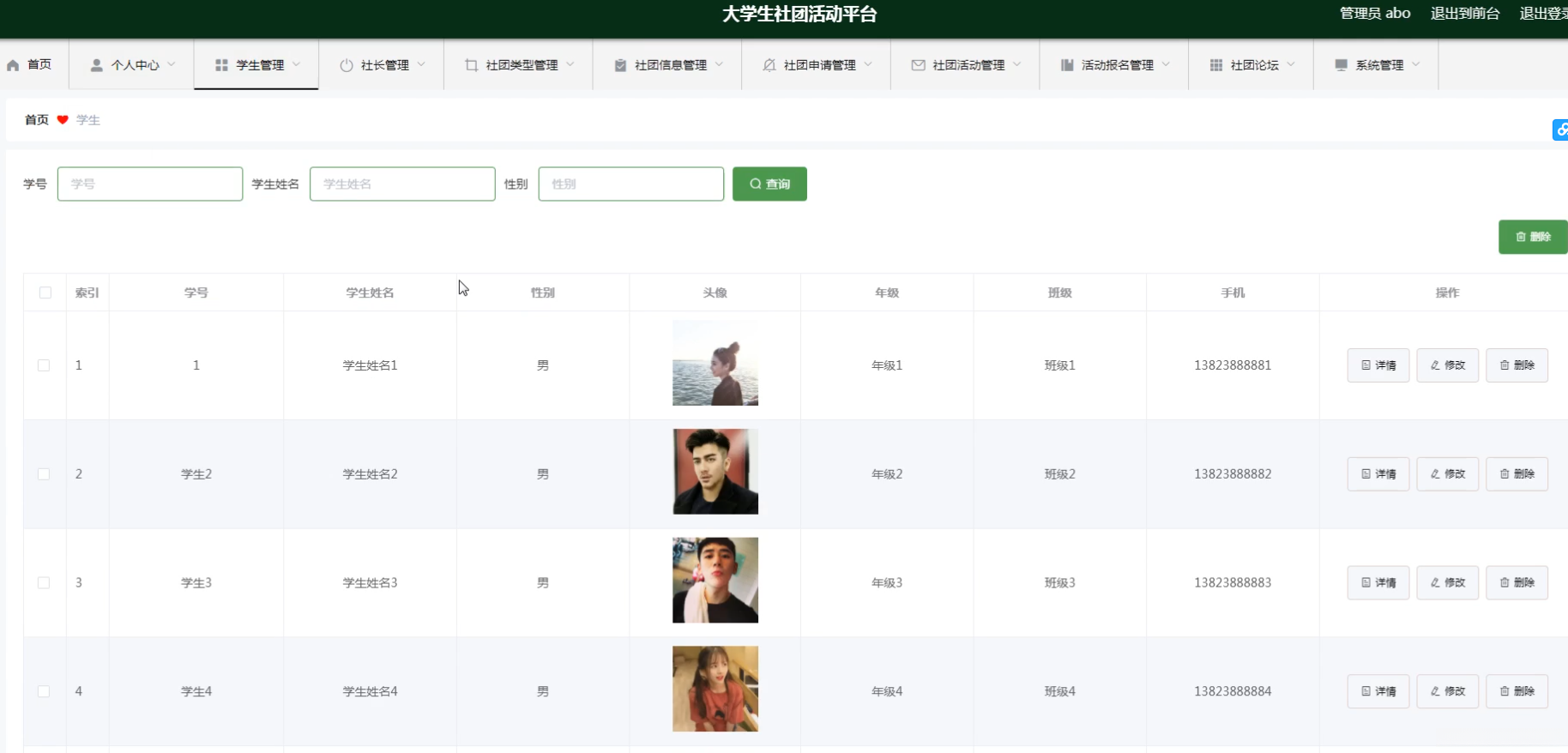1568x753 pixels.
Task: Click the person icon of 个人中心
Action: (x=96, y=65)
